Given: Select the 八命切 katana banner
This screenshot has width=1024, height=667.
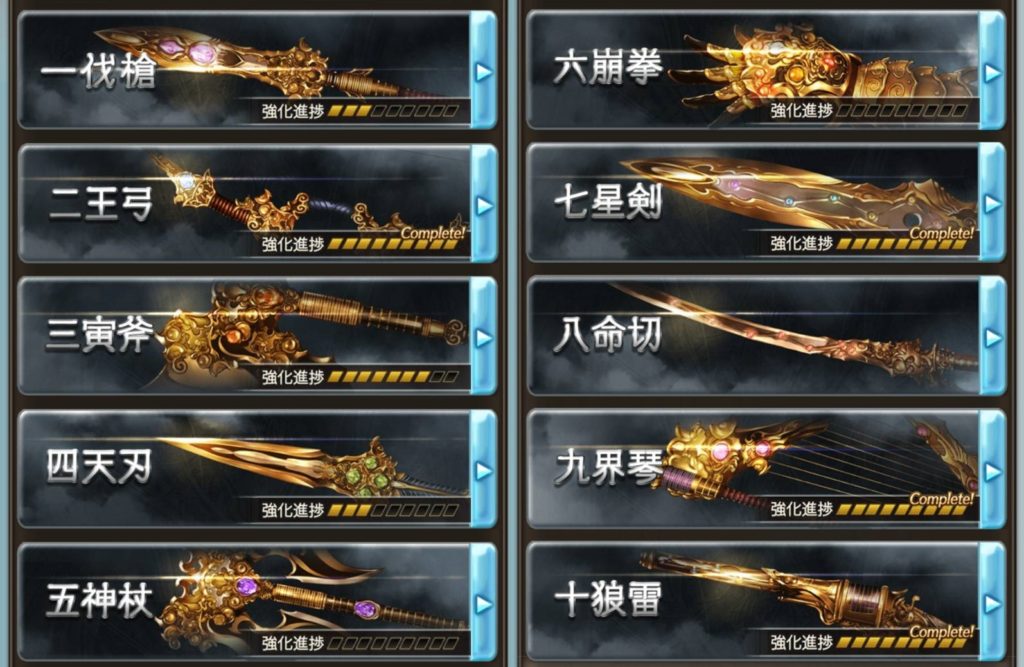Looking at the screenshot, I should tap(753, 336).
